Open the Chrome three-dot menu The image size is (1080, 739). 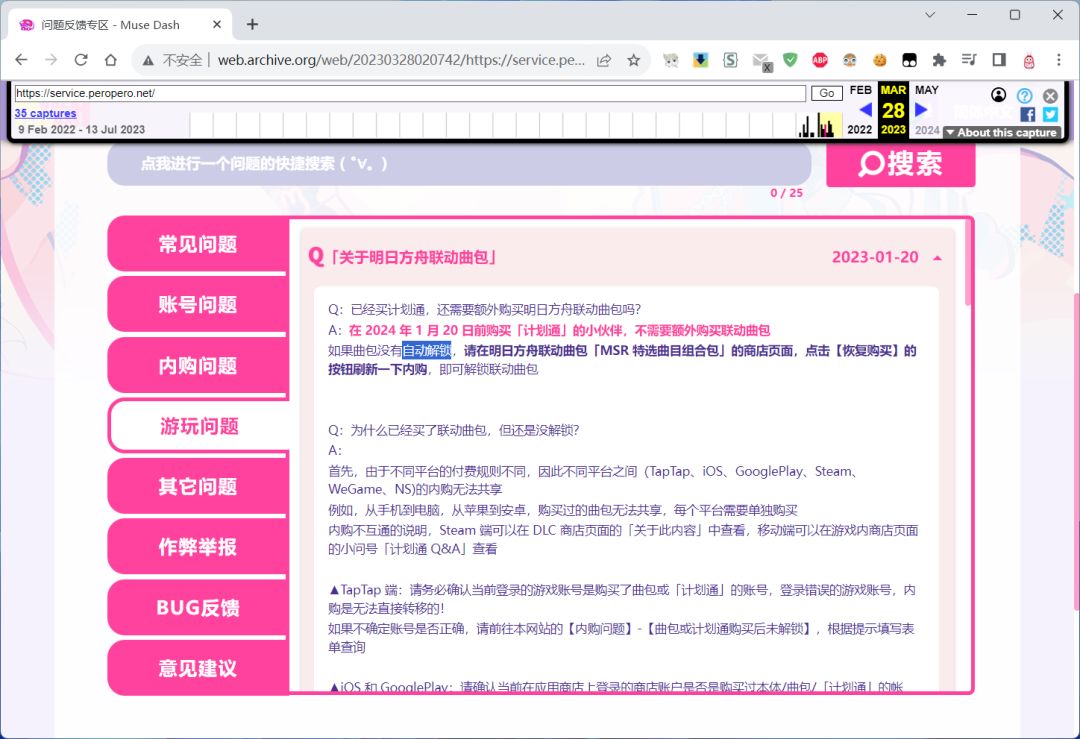click(x=1059, y=60)
